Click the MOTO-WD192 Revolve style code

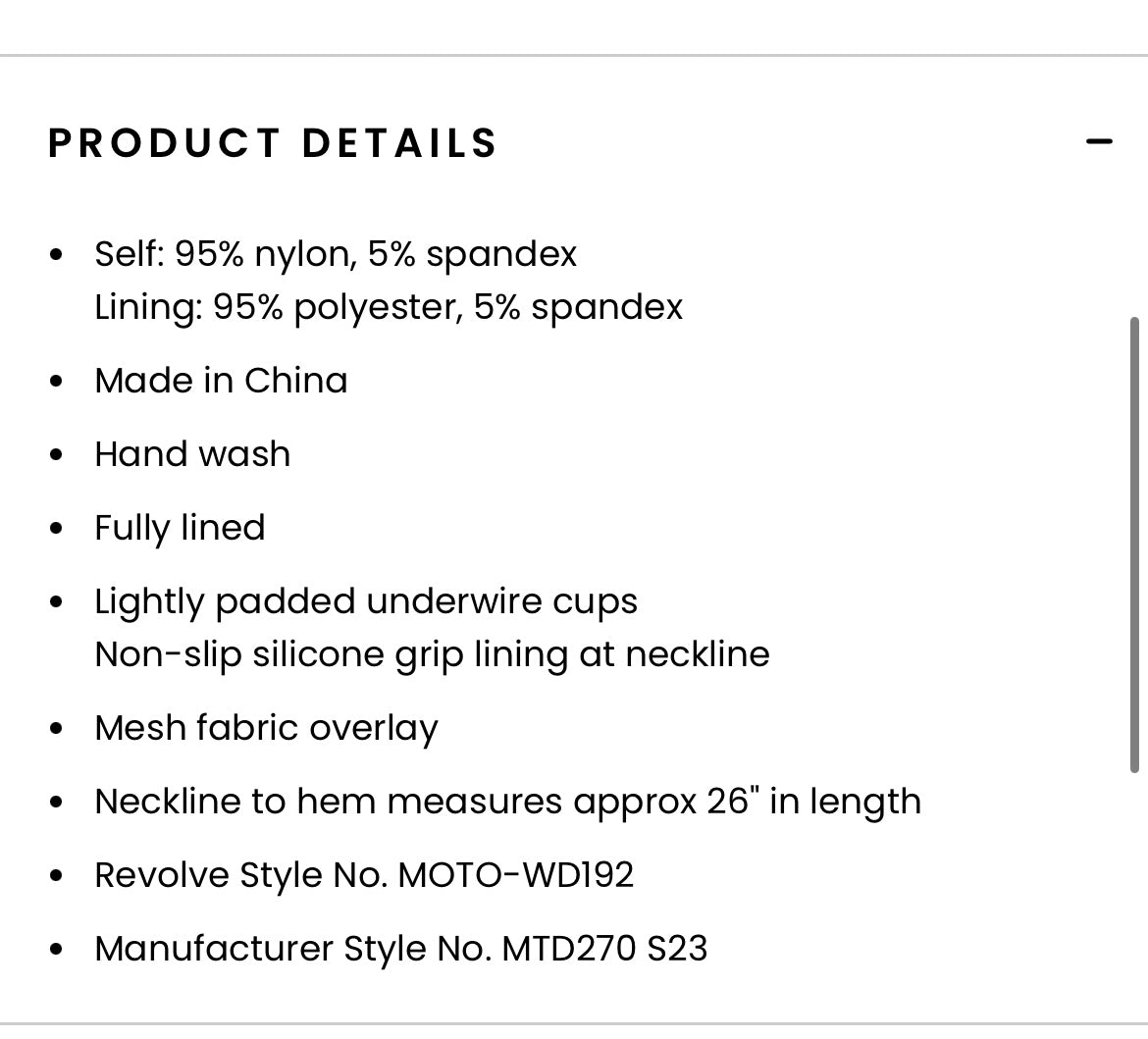(515, 875)
